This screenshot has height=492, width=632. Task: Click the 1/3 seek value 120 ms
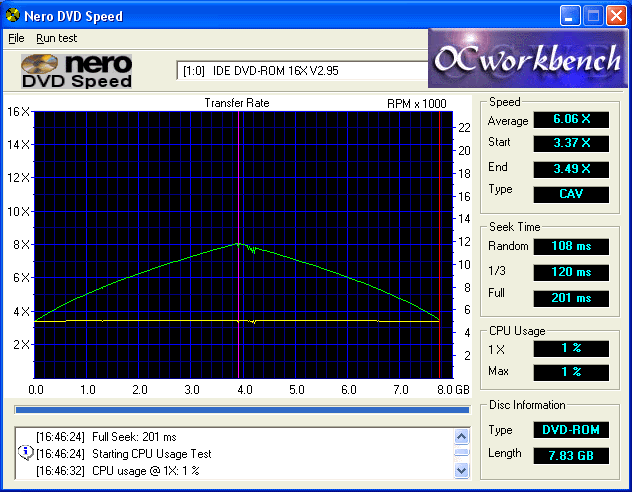click(x=571, y=272)
